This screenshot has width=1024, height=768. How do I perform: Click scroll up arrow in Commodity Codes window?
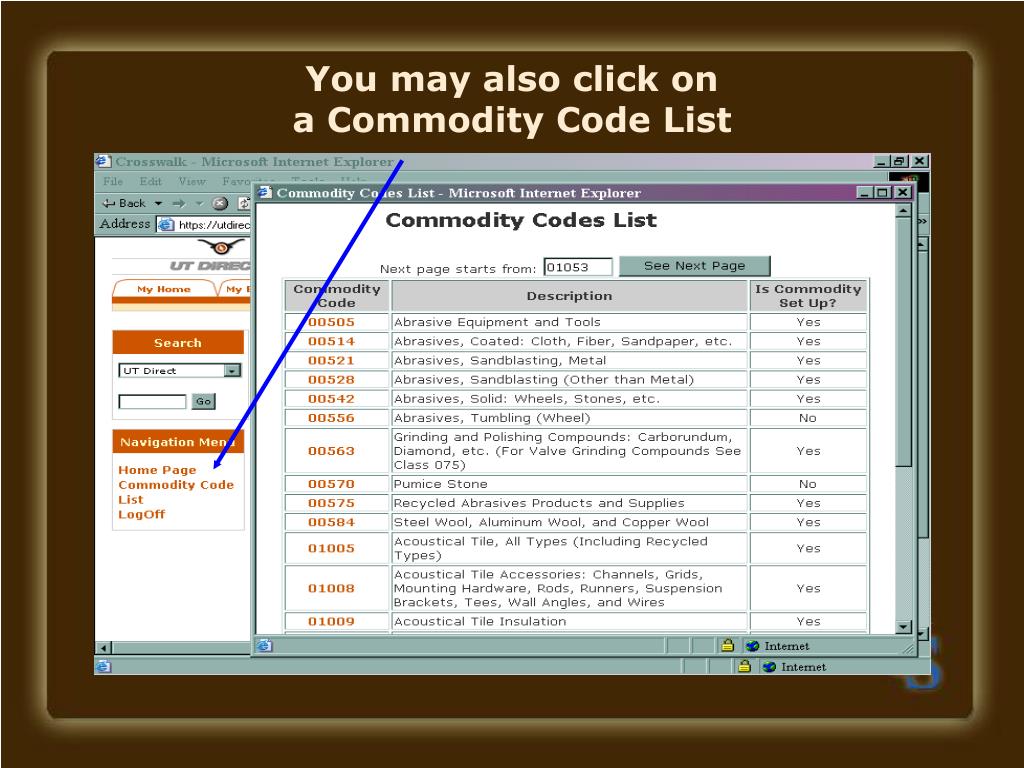pos(903,210)
